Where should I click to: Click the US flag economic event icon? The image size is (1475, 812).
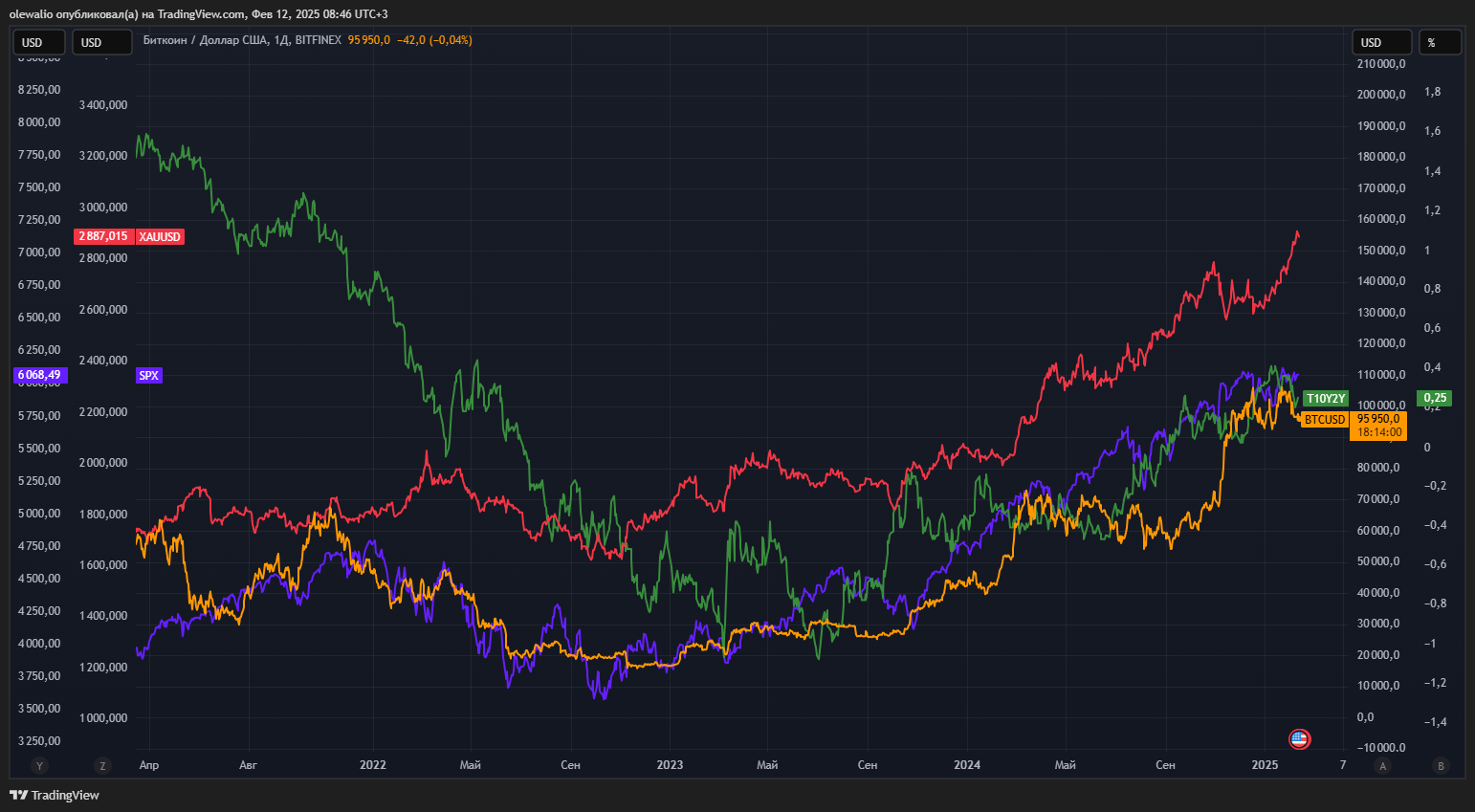(x=1299, y=738)
